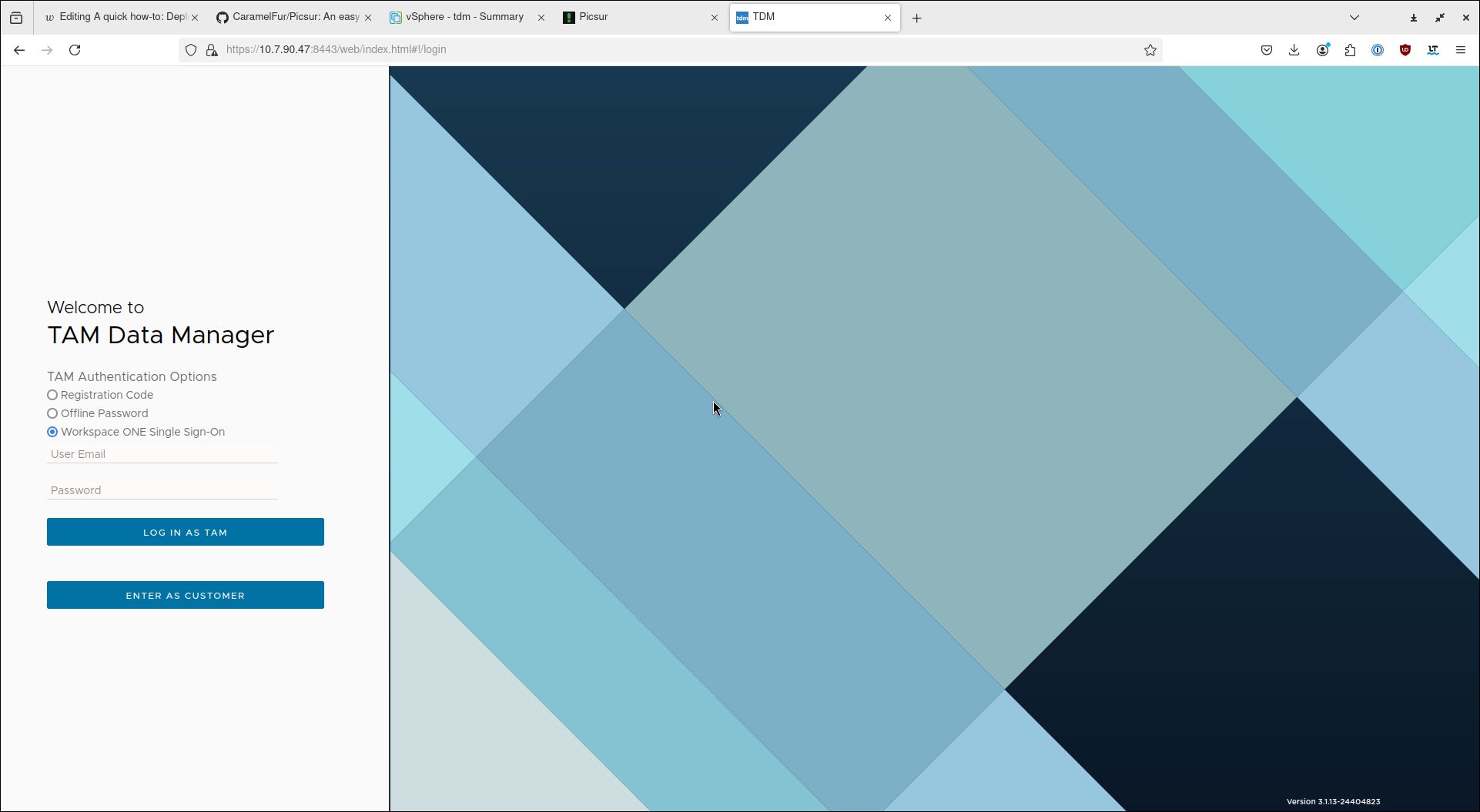
Task: Select the Registration Code radio option
Action: click(52, 395)
